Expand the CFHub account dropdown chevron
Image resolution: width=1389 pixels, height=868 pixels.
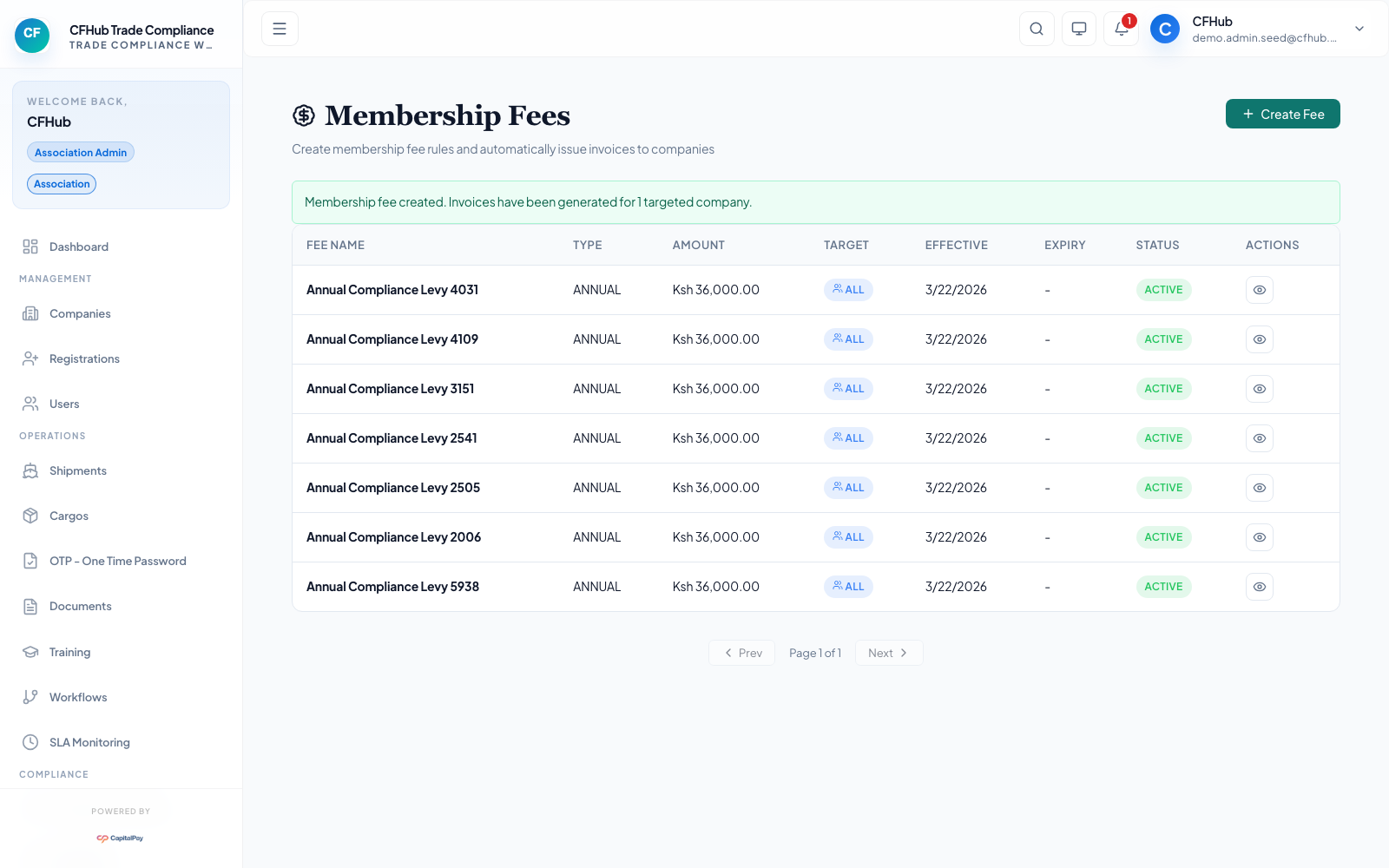pos(1359,29)
